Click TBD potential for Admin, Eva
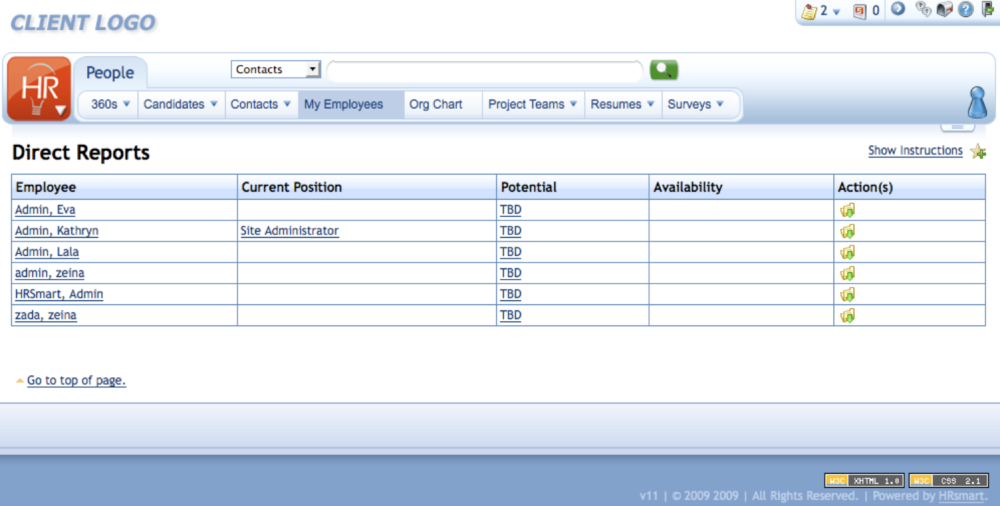The width and height of the screenshot is (1000, 506). tap(511, 210)
